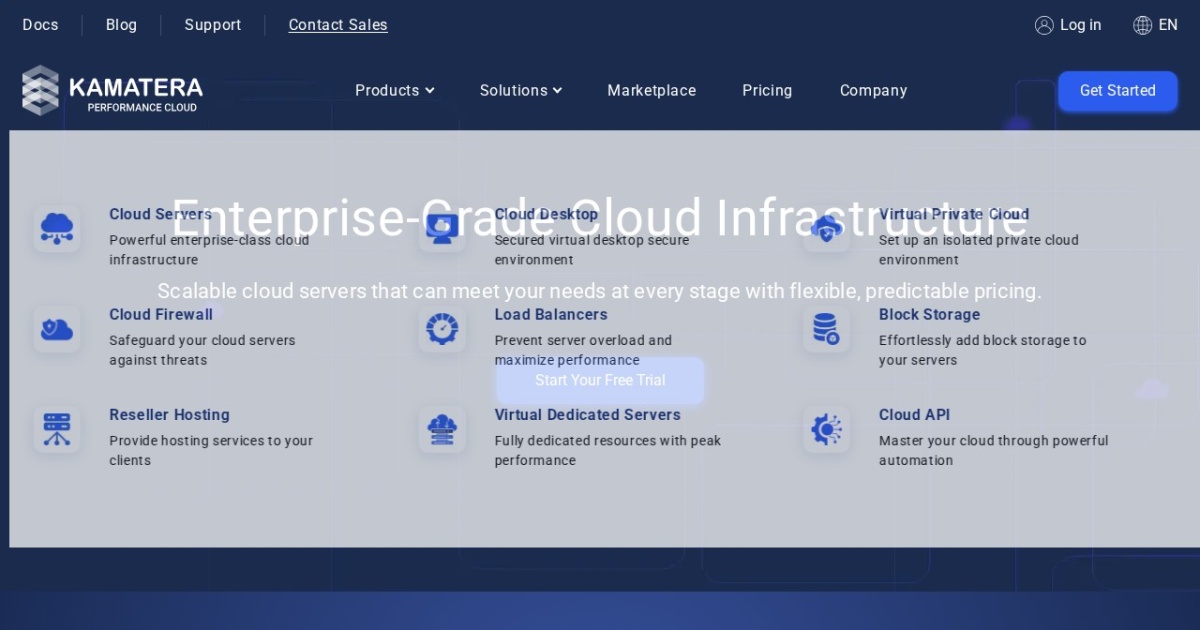This screenshot has height=630, width=1200.
Task: Click the Cloud Desktop icon
Action: pyautogui.click(x=442, y=229)
